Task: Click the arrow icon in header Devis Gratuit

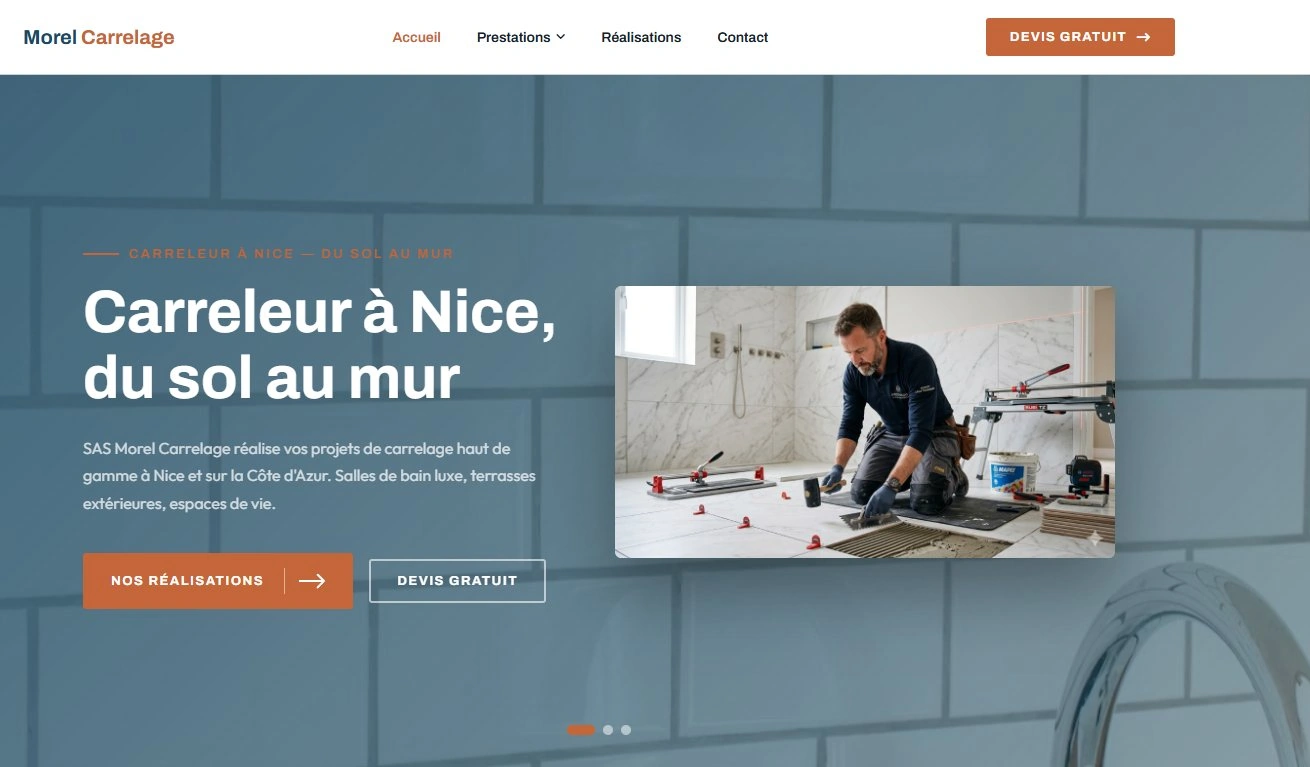Action: [x=1143, y=37]
